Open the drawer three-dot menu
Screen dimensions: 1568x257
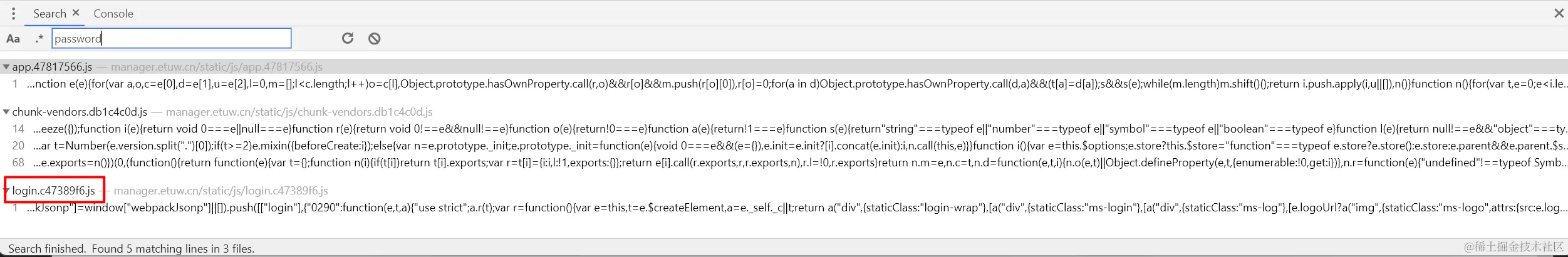coord(13,13)
